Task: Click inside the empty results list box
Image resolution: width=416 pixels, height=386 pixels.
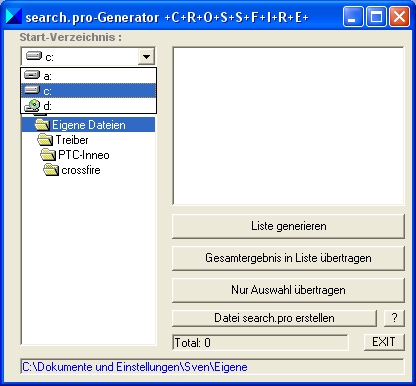Action: 288,126
